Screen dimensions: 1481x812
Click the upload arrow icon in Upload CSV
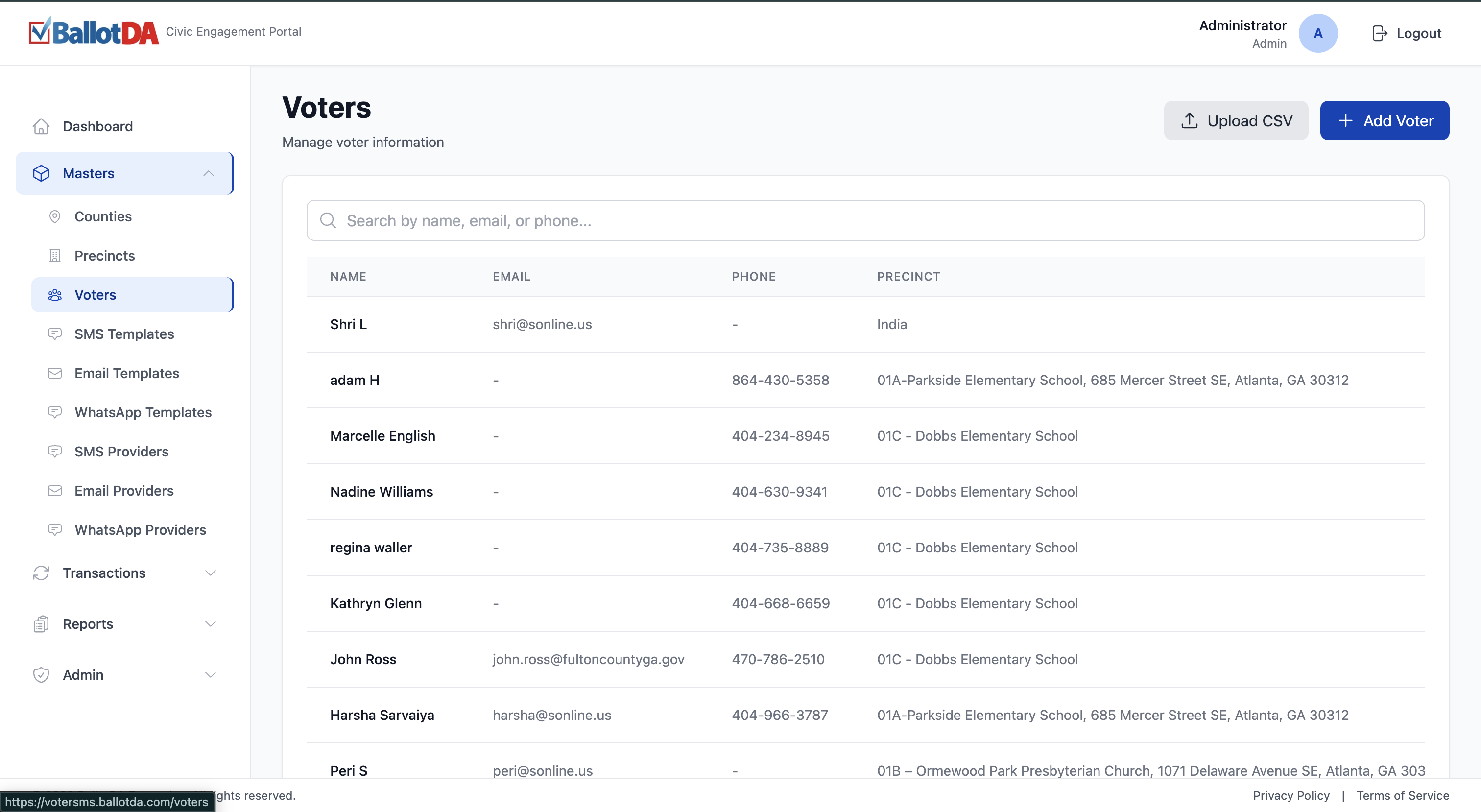pos(1189,120)
